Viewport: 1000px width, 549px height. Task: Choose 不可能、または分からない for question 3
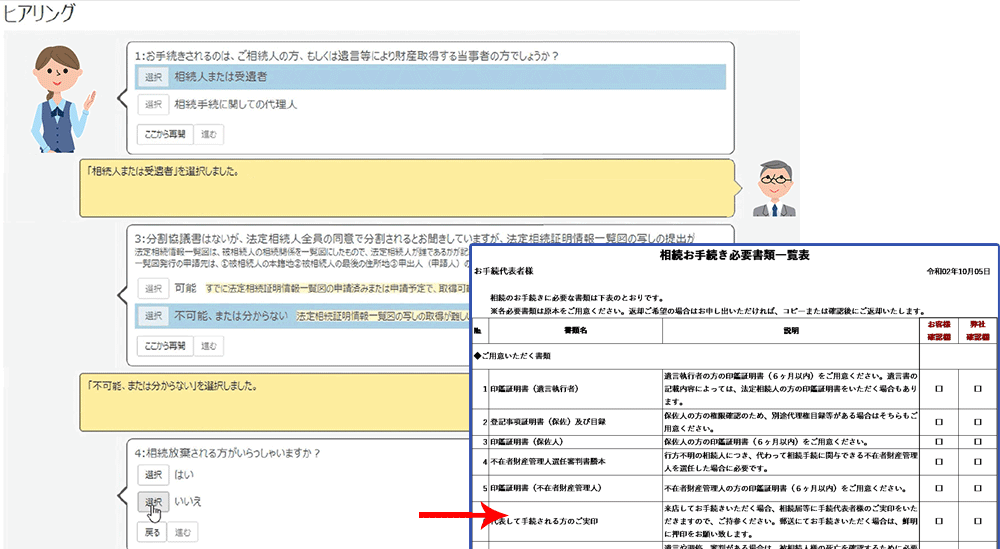coord(152,316)
